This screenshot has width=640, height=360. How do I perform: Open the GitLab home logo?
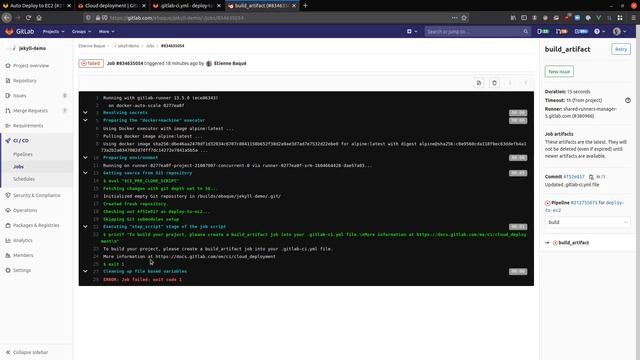[x=19, y=31]
